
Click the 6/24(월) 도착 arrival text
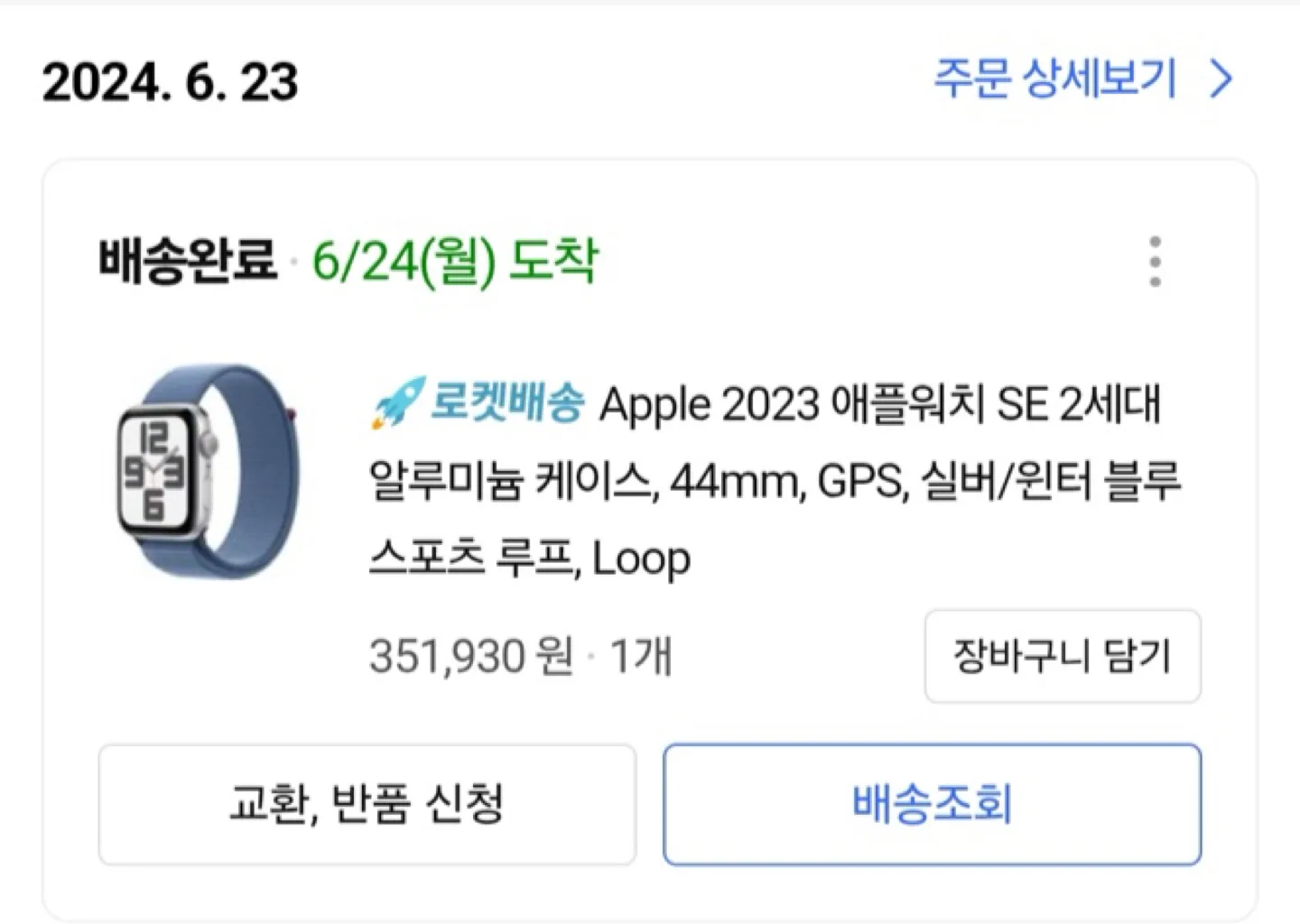pos(455,263)
